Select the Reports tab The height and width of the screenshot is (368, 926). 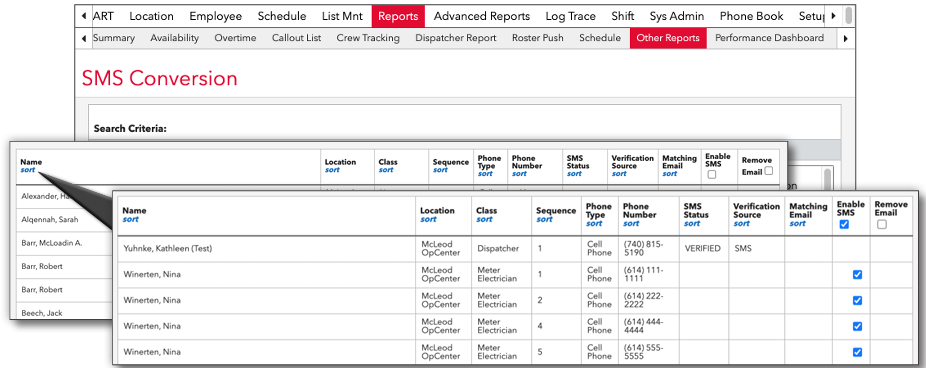tap(398, 16)
